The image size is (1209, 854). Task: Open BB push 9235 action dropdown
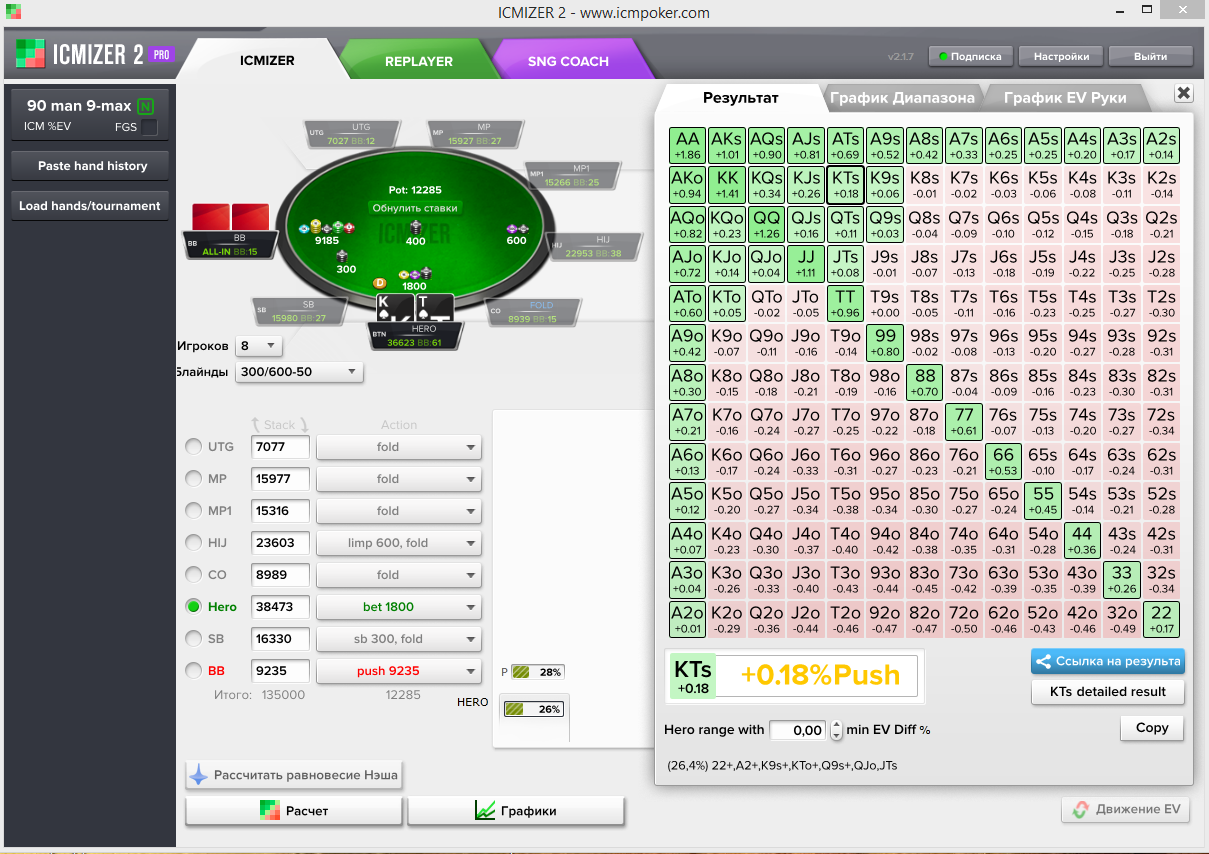click(399, 671)
